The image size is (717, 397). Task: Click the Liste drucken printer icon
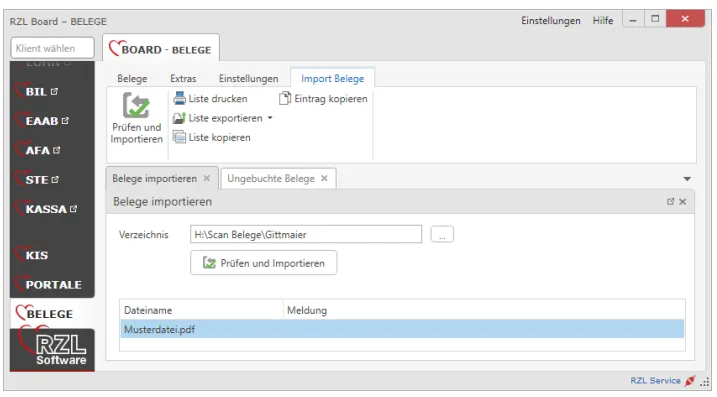[x=179, y=98]
